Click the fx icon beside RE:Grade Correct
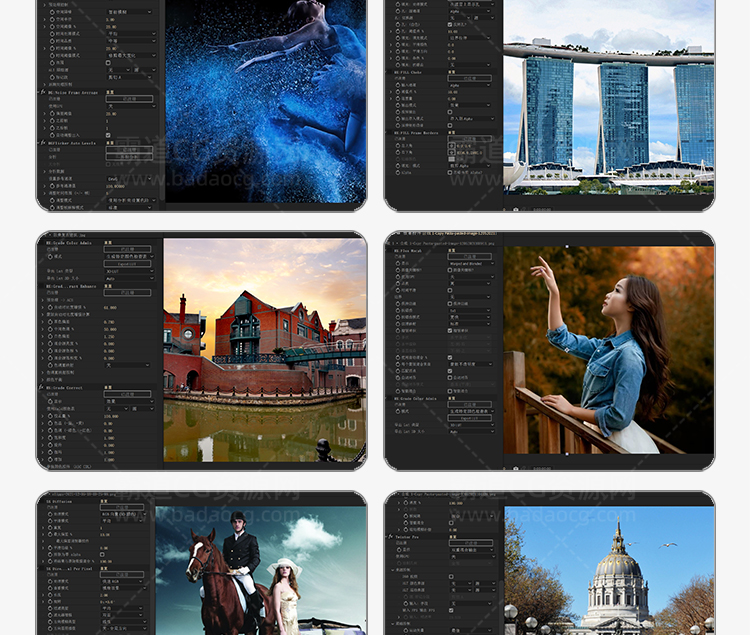This screenshot has width=750, height=635. point(43,387)
